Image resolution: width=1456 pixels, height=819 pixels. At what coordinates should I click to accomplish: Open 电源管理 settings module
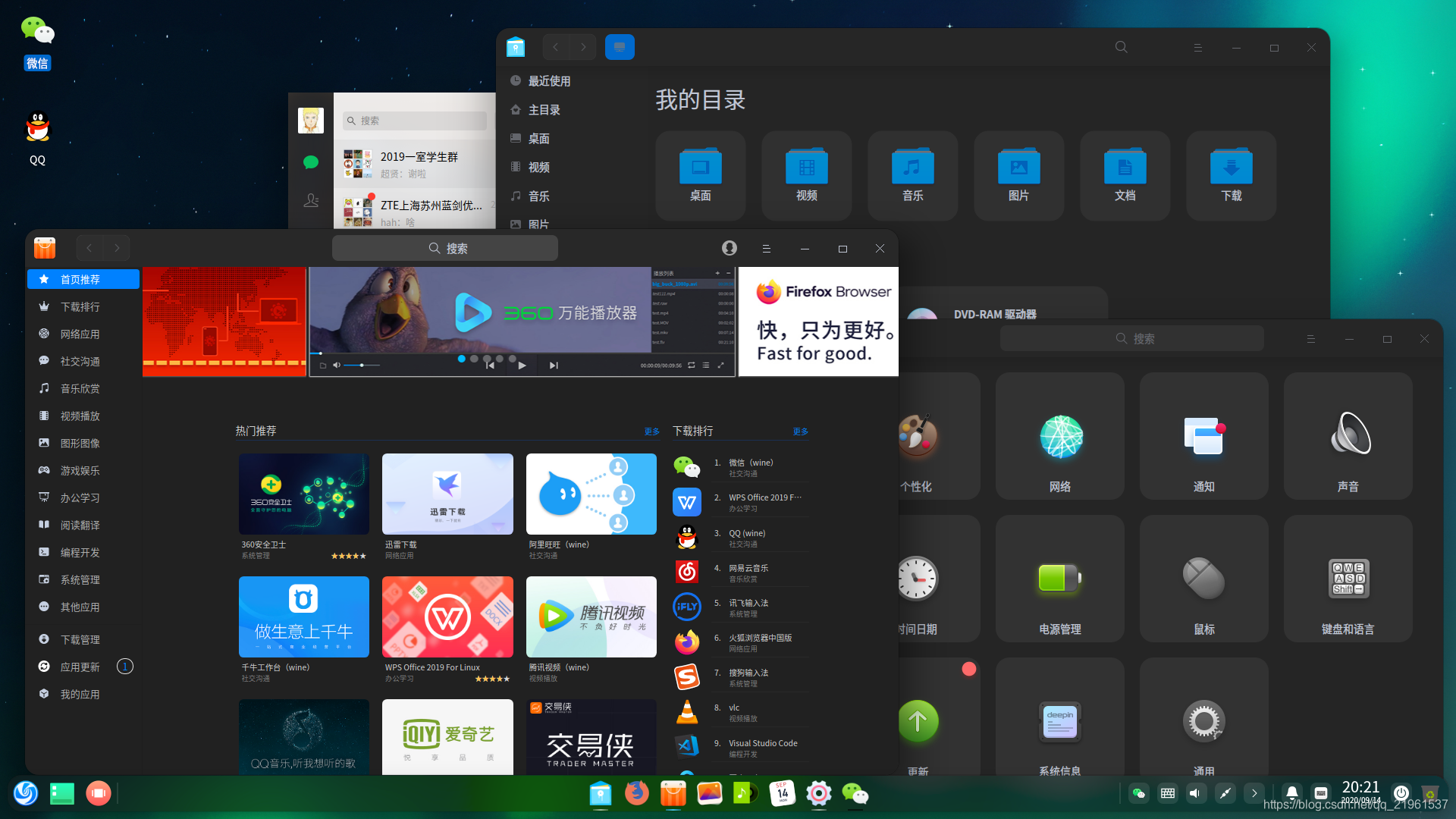pyautogui.click(x=1060, y=579)
